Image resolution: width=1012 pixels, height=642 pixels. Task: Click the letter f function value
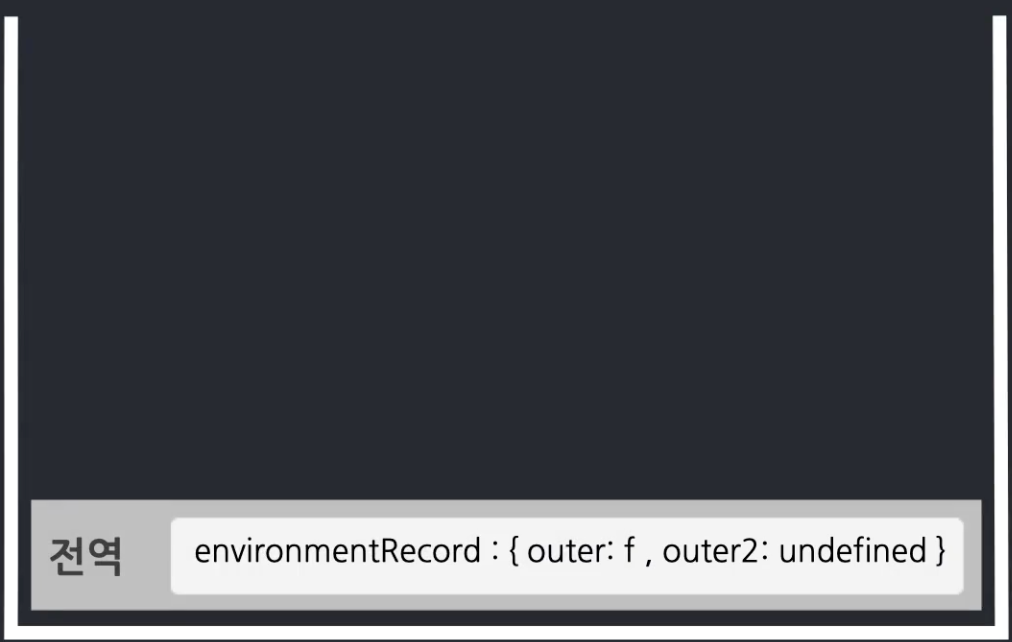pyautogui.click(x=629, y=550)
